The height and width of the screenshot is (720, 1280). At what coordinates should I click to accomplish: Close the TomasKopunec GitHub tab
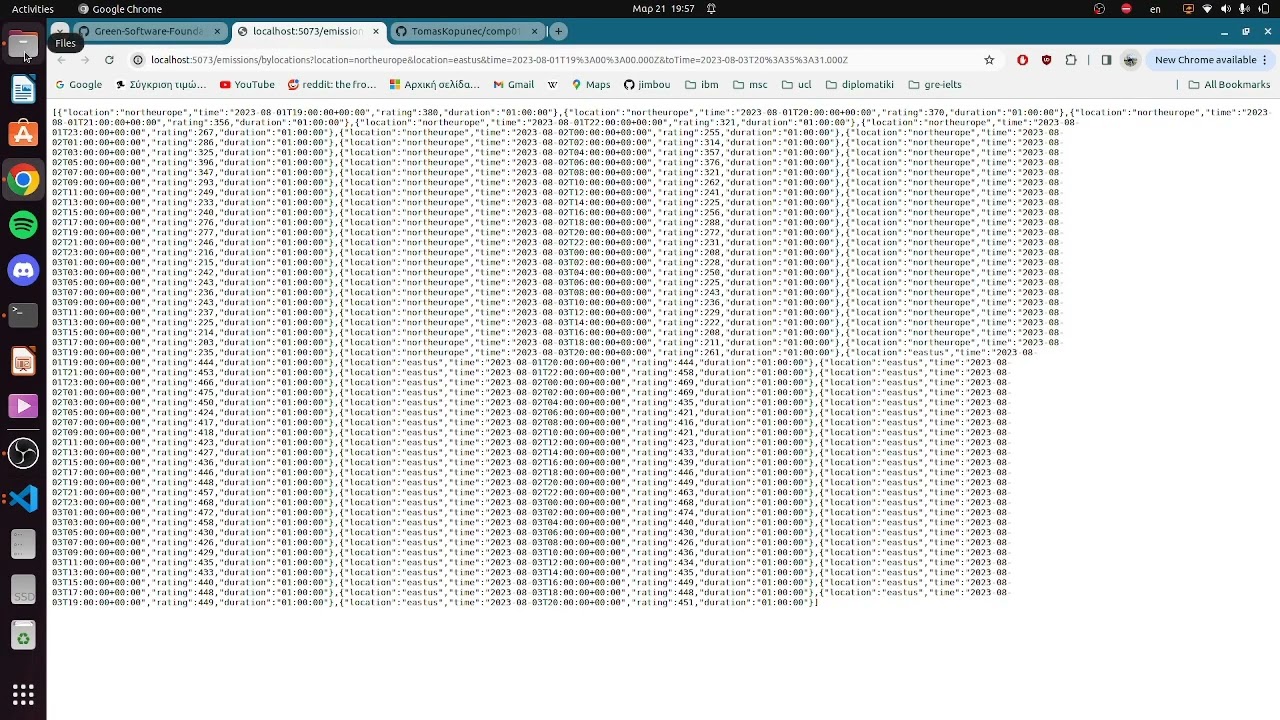(x=535, y=31)
